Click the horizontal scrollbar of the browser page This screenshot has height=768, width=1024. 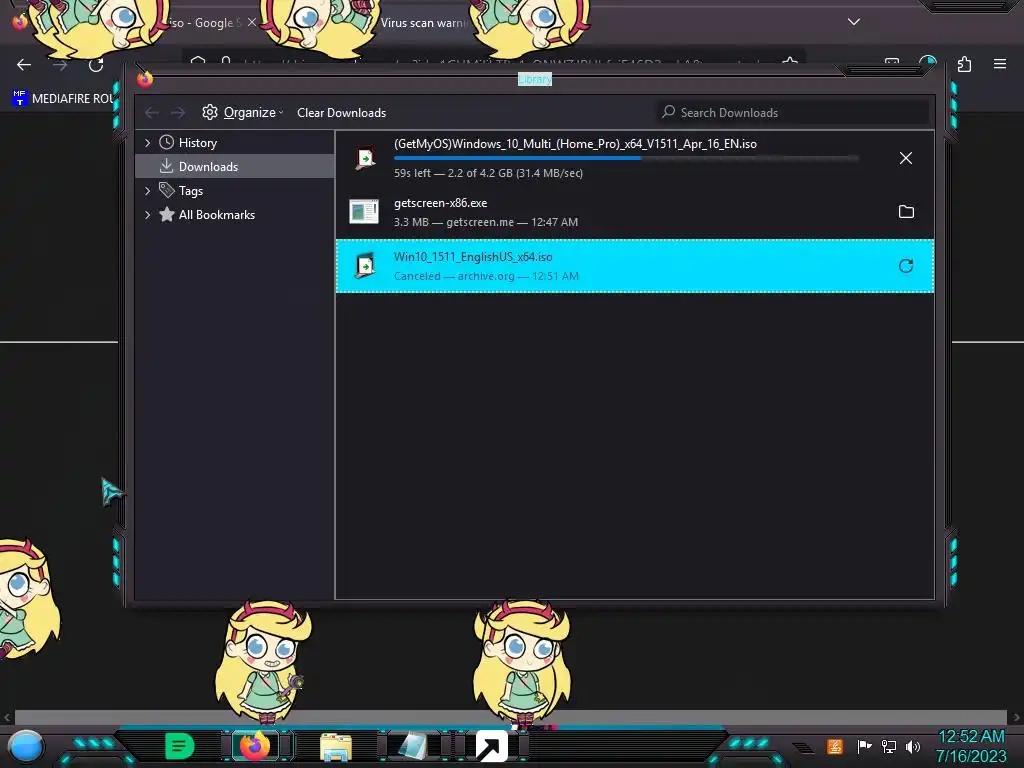pyautogui.click(x=510, y=716)
